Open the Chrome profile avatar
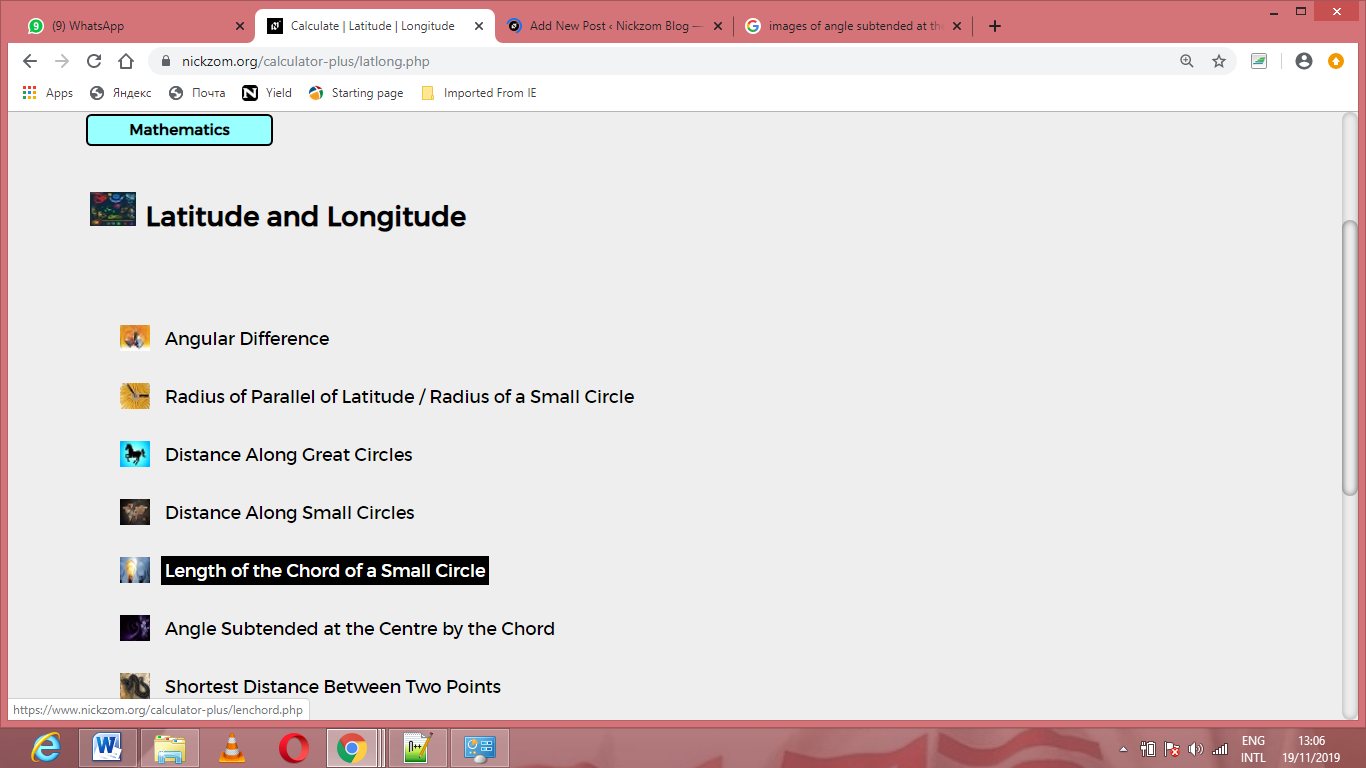Screen dimensions: 1366x768 click(x=1304, y=61)
